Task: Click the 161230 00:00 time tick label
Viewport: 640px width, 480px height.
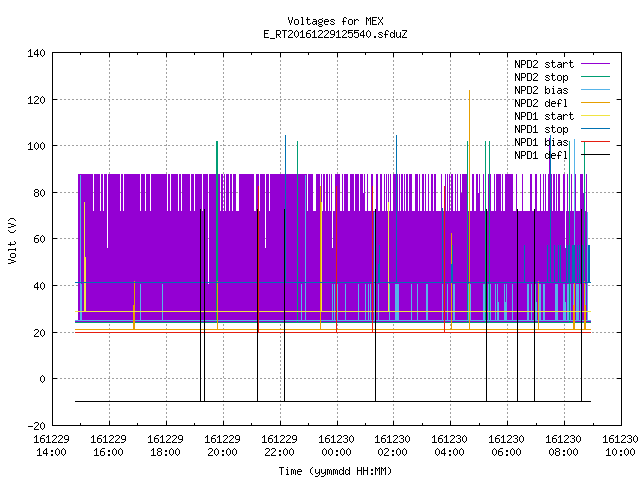Action: 336,446
